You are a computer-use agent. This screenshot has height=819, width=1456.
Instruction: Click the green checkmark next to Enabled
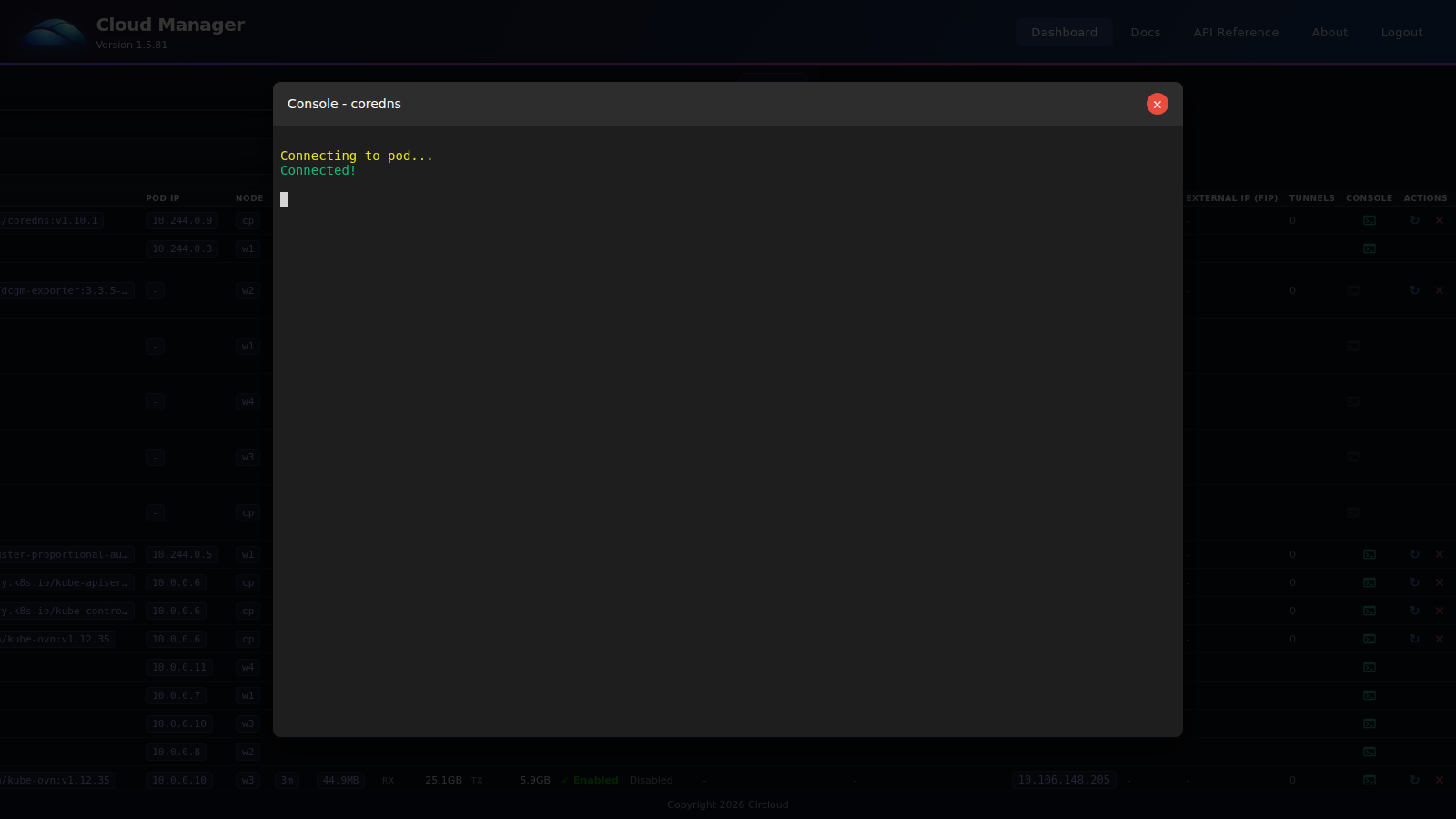click(564, 780)
